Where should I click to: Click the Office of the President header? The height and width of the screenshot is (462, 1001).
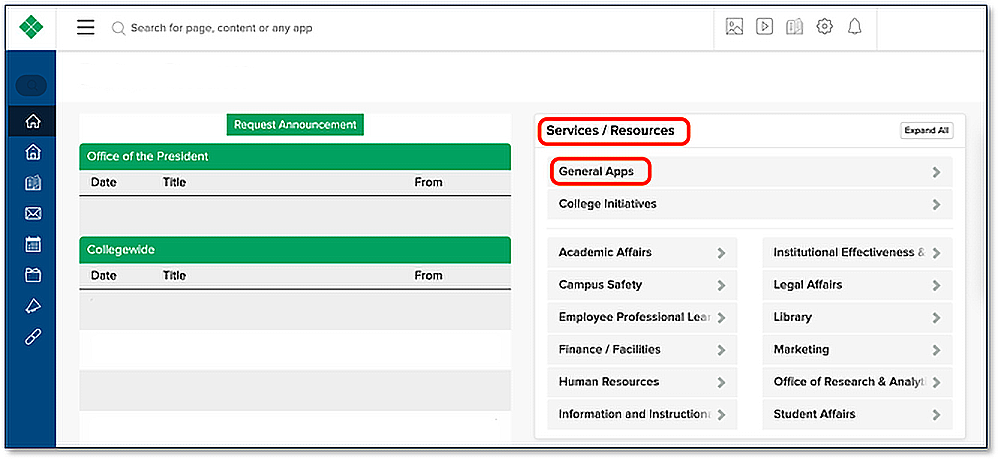click(295, 156)
